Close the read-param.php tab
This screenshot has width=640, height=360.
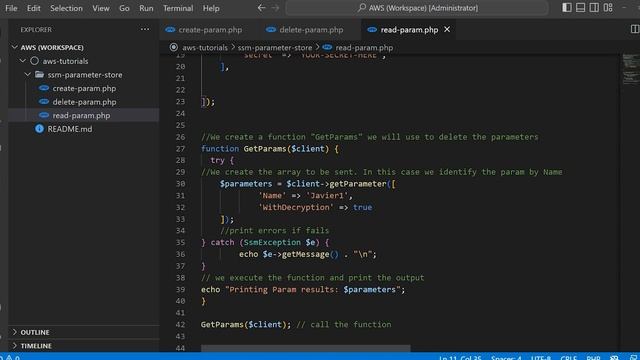(447, 29)
